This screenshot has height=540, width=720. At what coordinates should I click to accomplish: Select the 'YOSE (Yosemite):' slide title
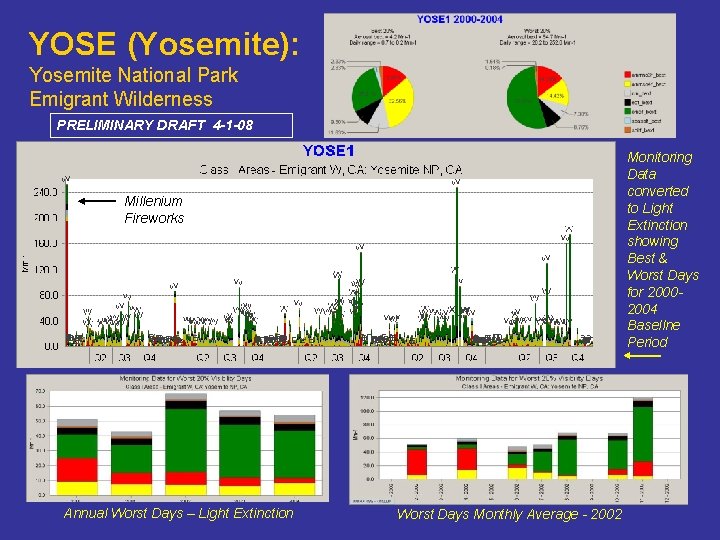pyautogui.click(x=163, y=44)
